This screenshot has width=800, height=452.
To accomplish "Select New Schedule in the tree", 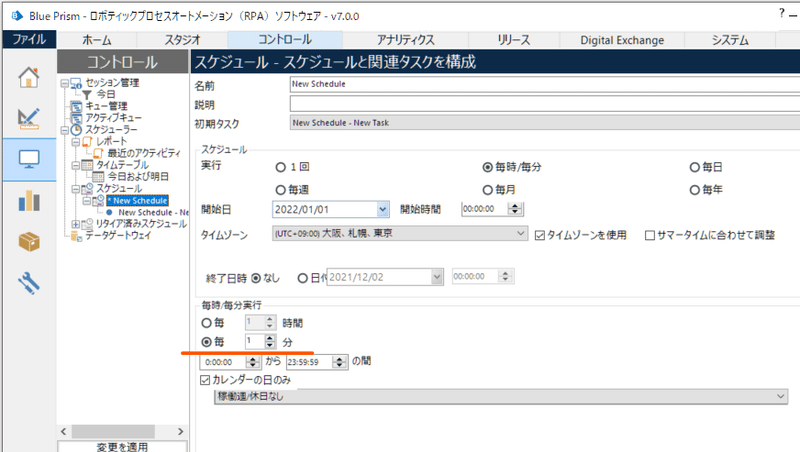I will pyautogui.click(x=138, y=200).
